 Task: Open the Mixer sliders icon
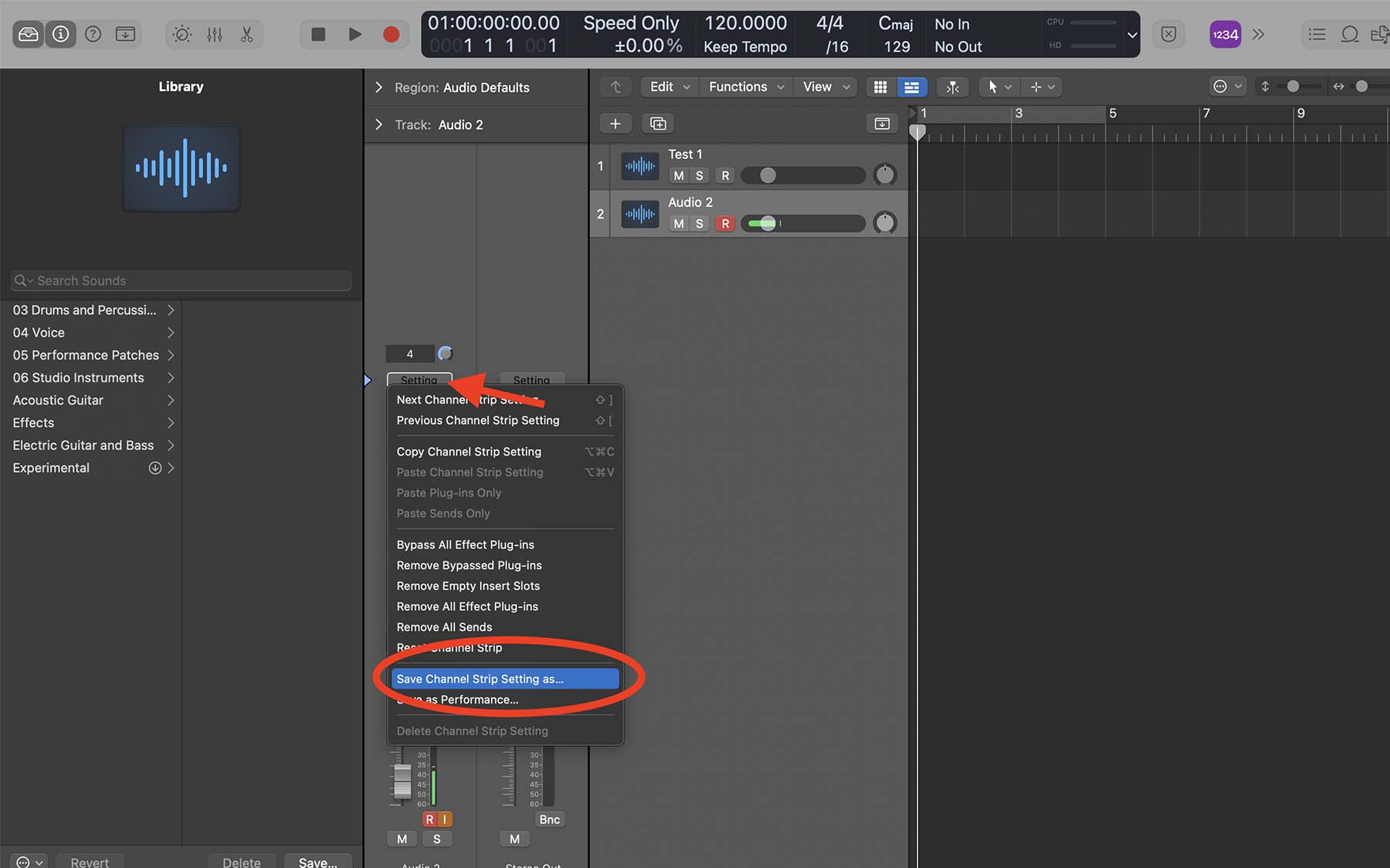click(215, 34)
